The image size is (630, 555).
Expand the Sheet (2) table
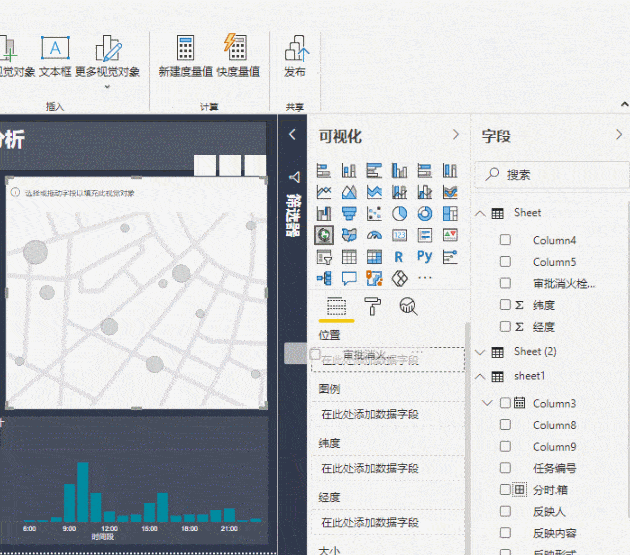point(480,352)
